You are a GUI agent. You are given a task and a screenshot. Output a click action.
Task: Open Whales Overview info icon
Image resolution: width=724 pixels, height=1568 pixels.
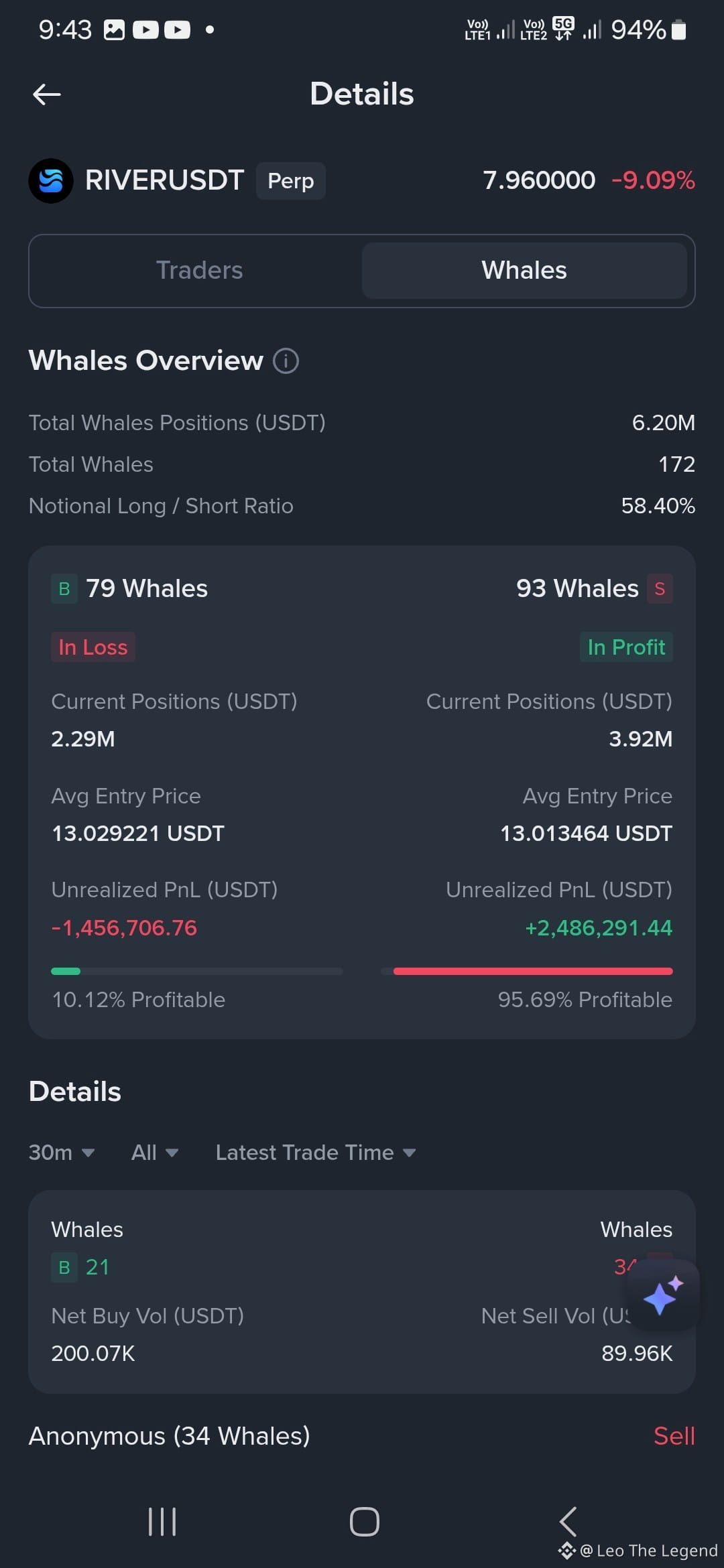click(x=286, y=361)
